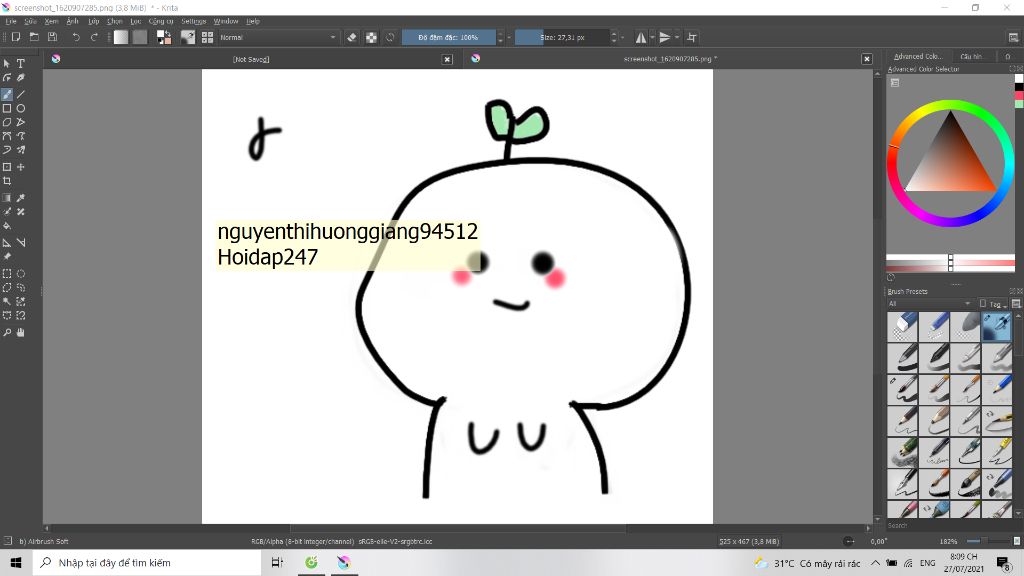Select the Crop tool
The image size is (1024, 576).
(7, 181)
